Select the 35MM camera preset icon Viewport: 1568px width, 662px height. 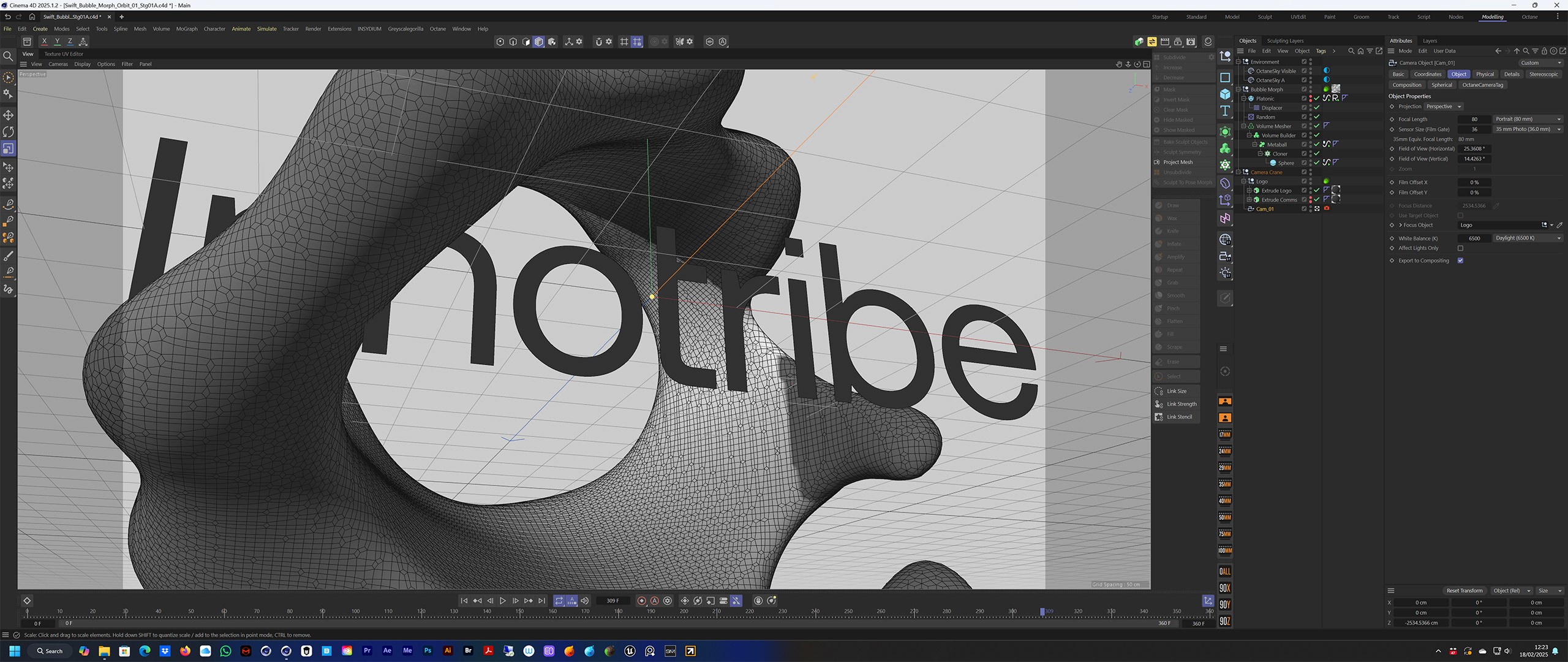(x=1225, y=484)
